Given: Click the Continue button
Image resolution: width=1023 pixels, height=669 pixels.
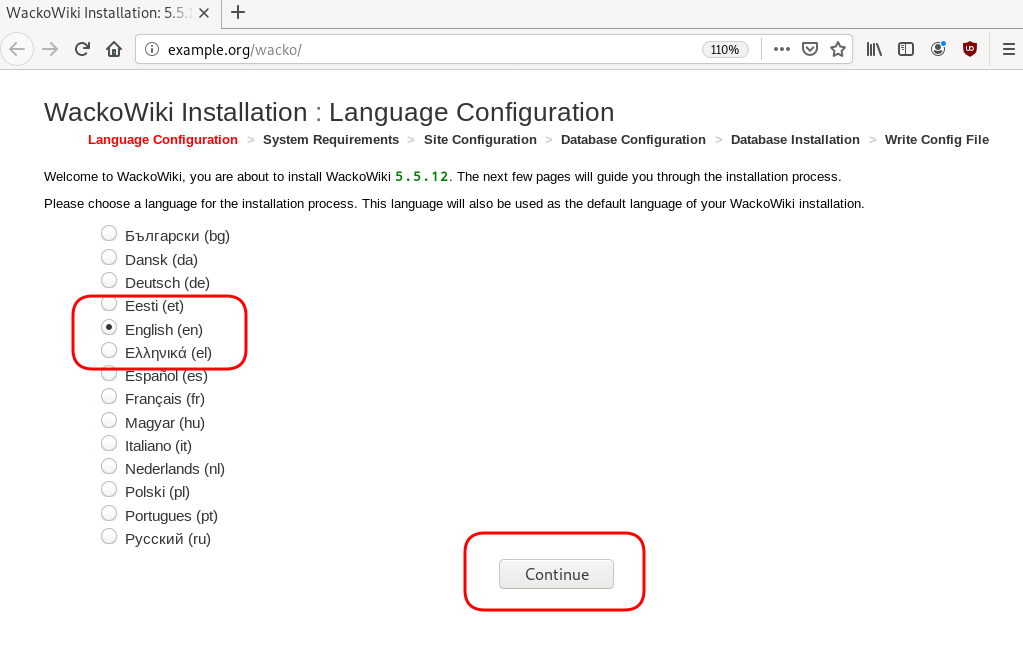Looking at the screenshot, I should (556, 574).
